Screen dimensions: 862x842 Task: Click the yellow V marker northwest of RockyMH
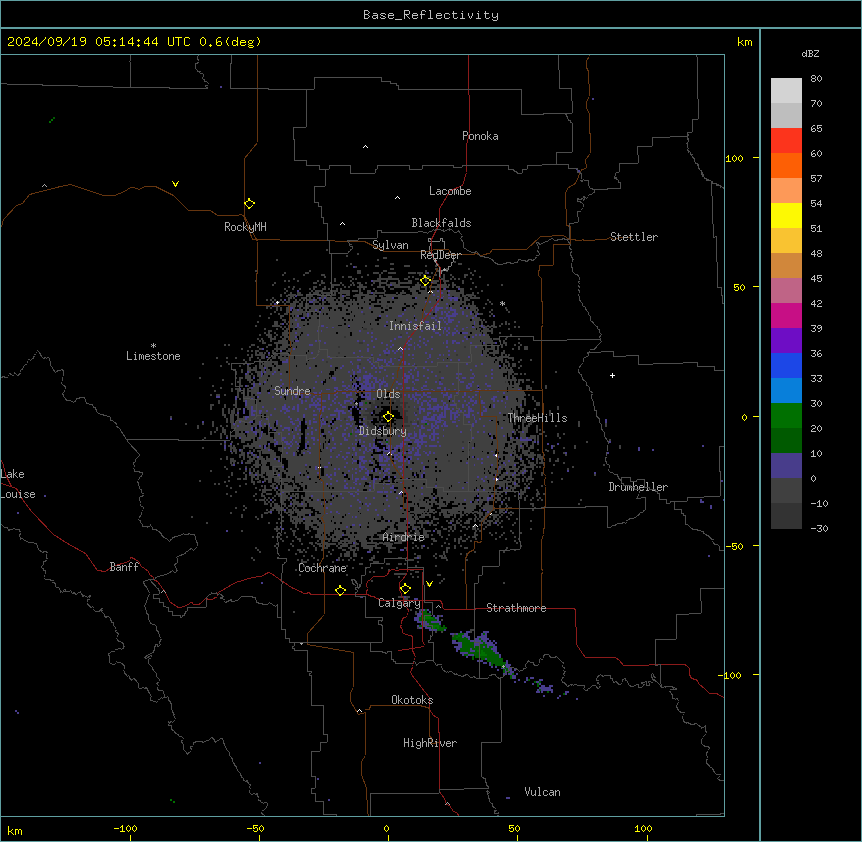(x=175, y=184)
